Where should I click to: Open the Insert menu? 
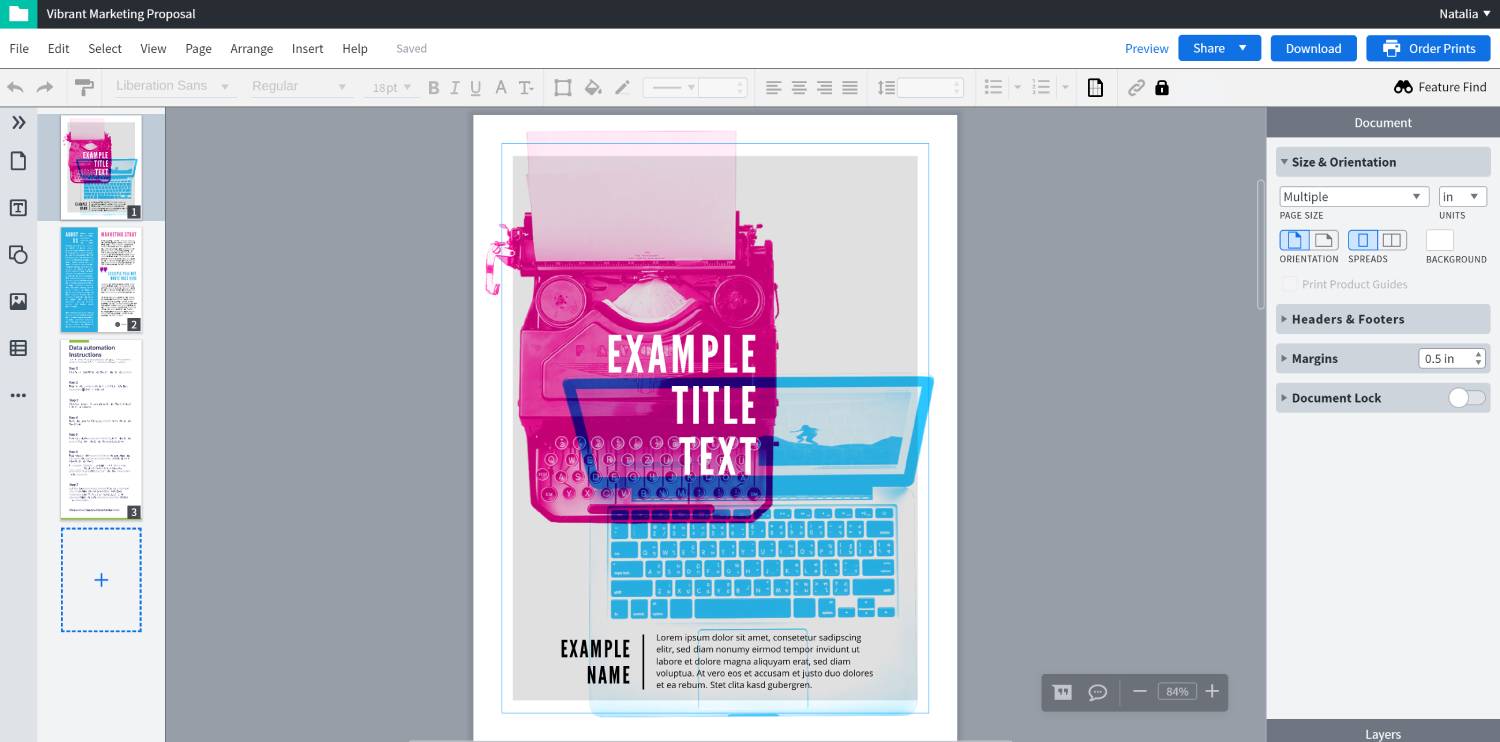point(307,48)
